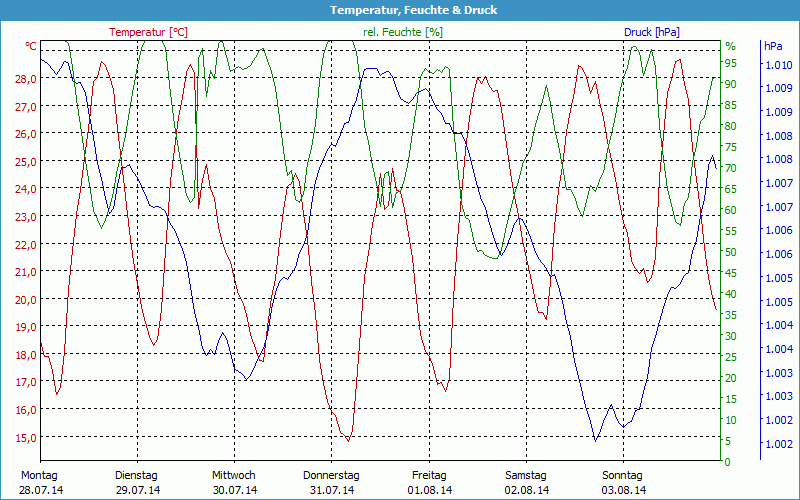Image resolution: width=800 pixels, height=500 pixels.
Task: Select the blue 'Druck [hPa]' legend label
Action: [652, 32]
